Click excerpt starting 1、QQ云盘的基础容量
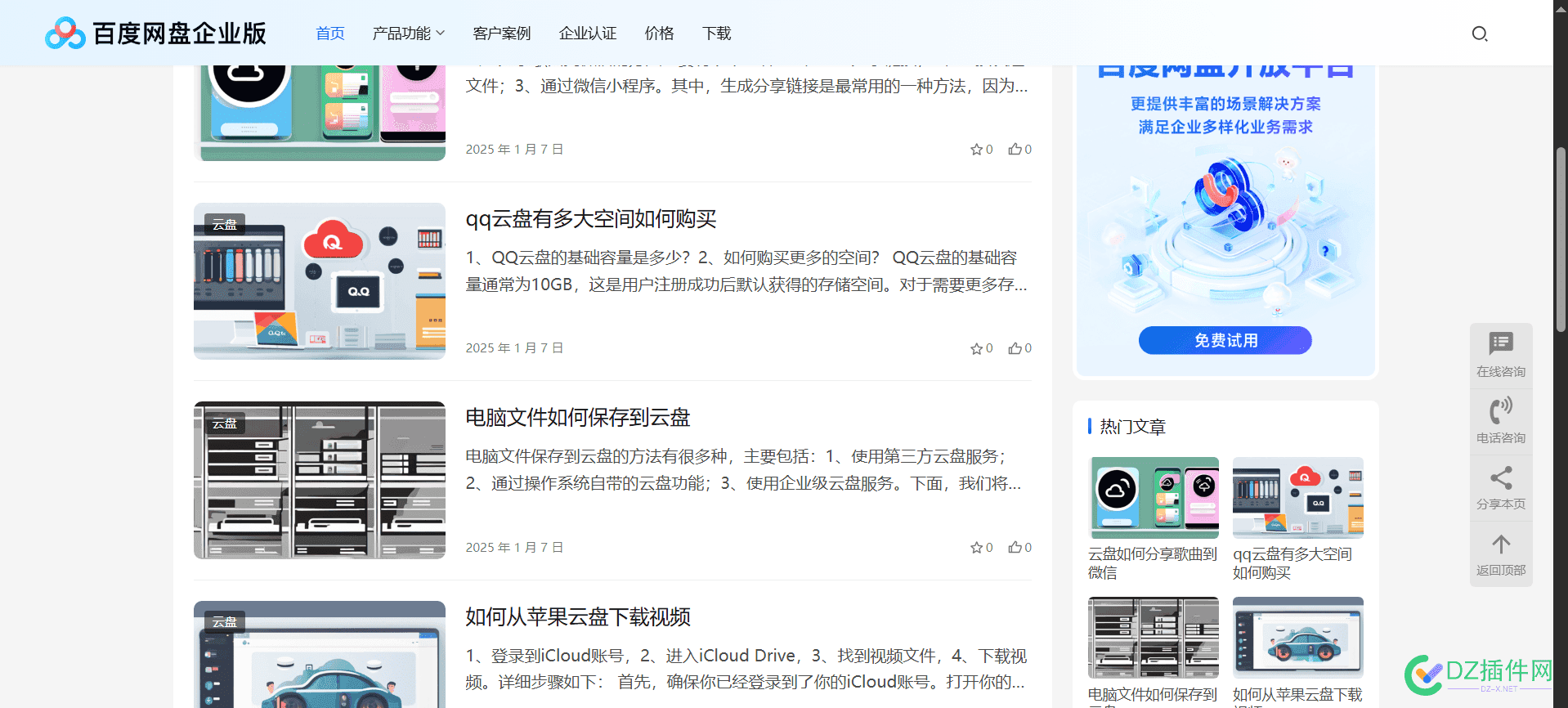This screenshot has width=1568, height=708. [x=746, y=271]
